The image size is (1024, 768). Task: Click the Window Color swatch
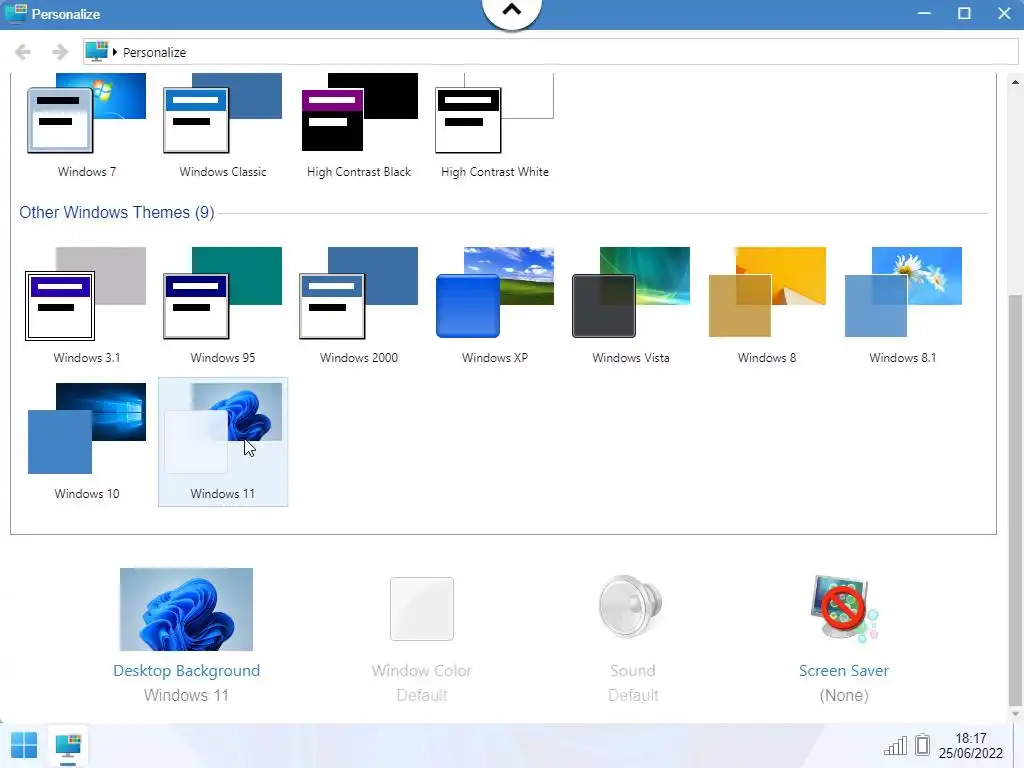[422, 609]
